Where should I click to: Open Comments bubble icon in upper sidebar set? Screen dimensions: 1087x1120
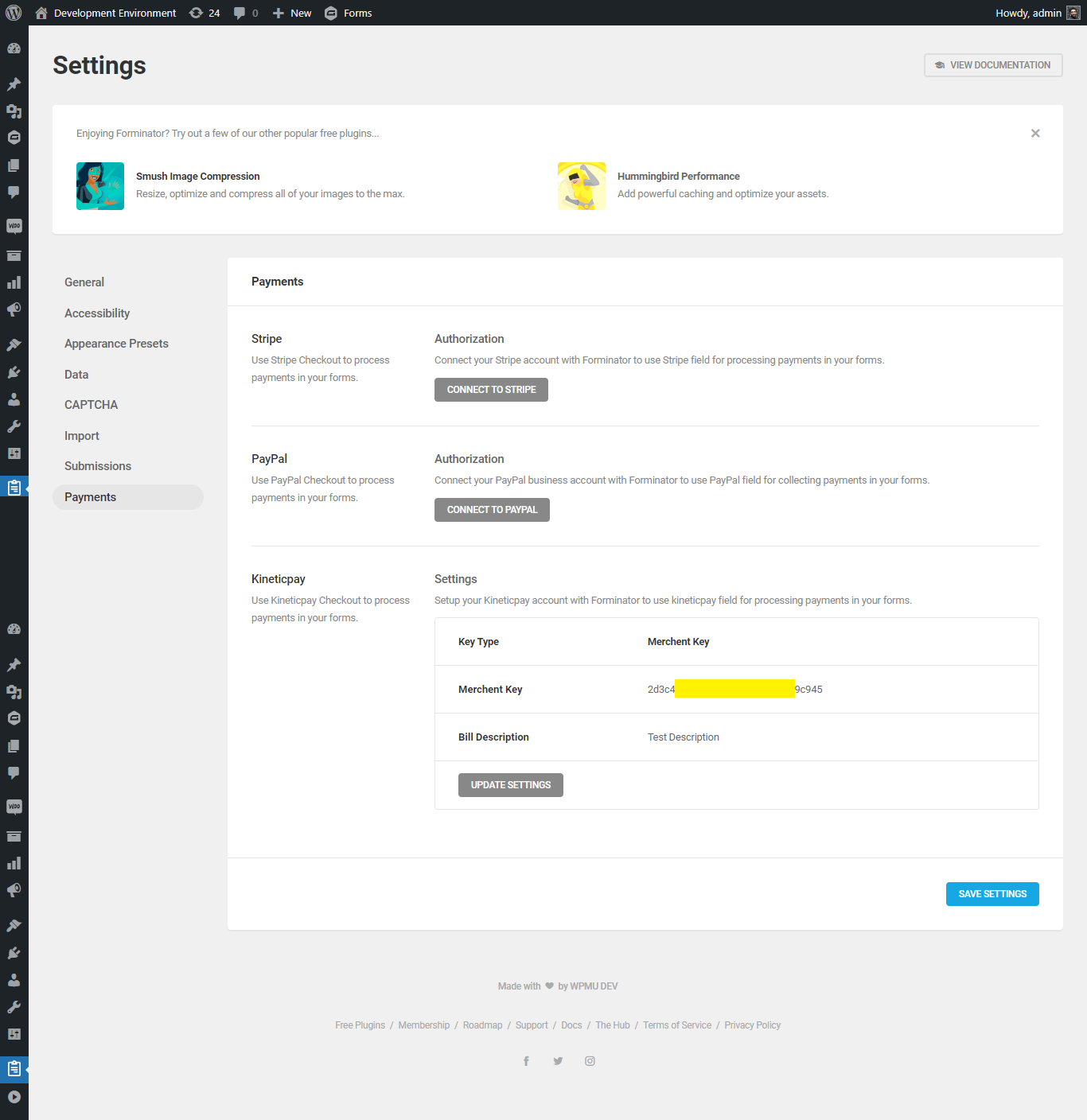click(14, 192)
